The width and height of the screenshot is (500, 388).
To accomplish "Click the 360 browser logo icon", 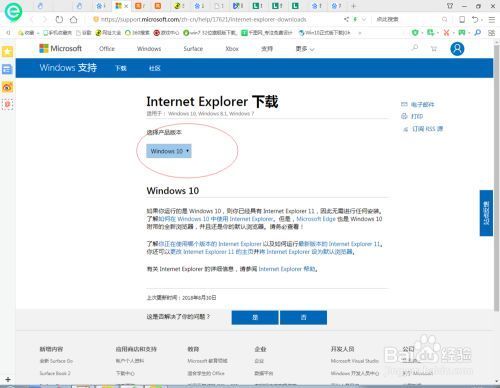I will (x=13, y=12).
